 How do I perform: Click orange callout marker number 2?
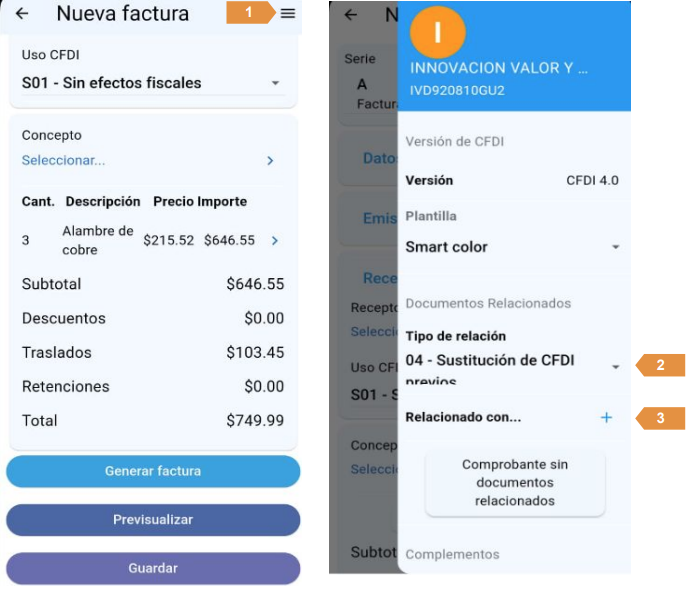(x=661, y=366)
